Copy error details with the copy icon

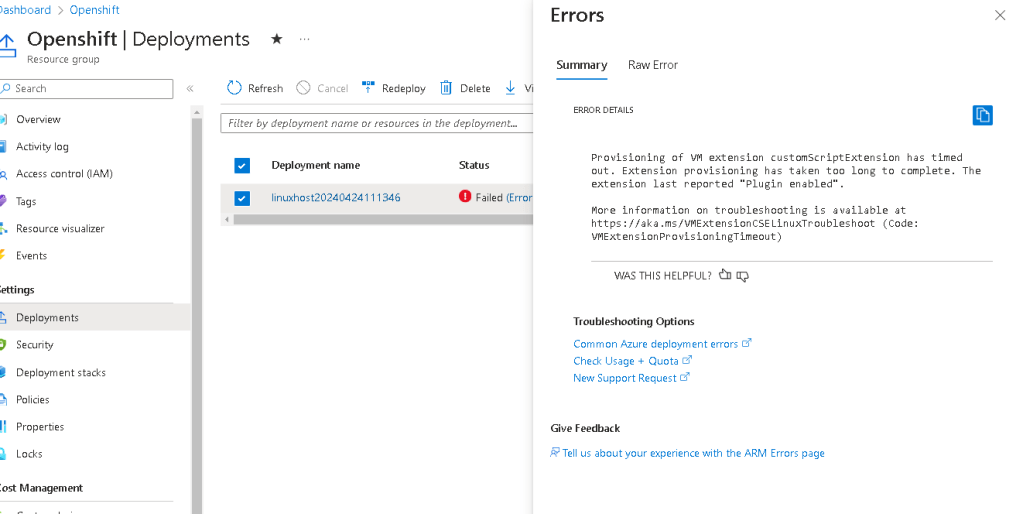(x=983, y=115)
